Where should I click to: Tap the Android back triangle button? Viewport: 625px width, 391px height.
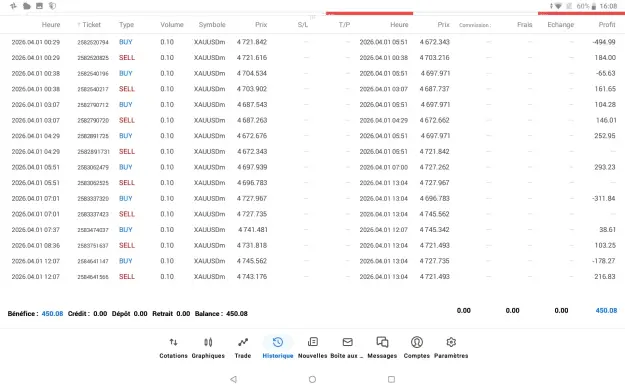click(234, 379)
